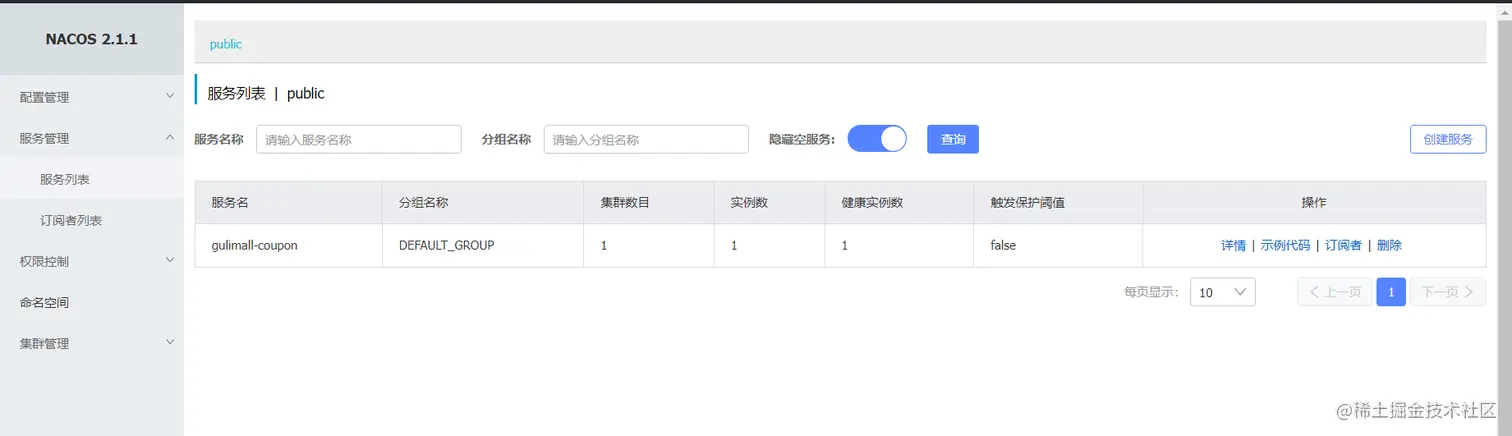Image resolution: width=1512 pixels, height=436 pixels.
Task: Click the 集群数目 column header
Action: click(x=649, y=202)
